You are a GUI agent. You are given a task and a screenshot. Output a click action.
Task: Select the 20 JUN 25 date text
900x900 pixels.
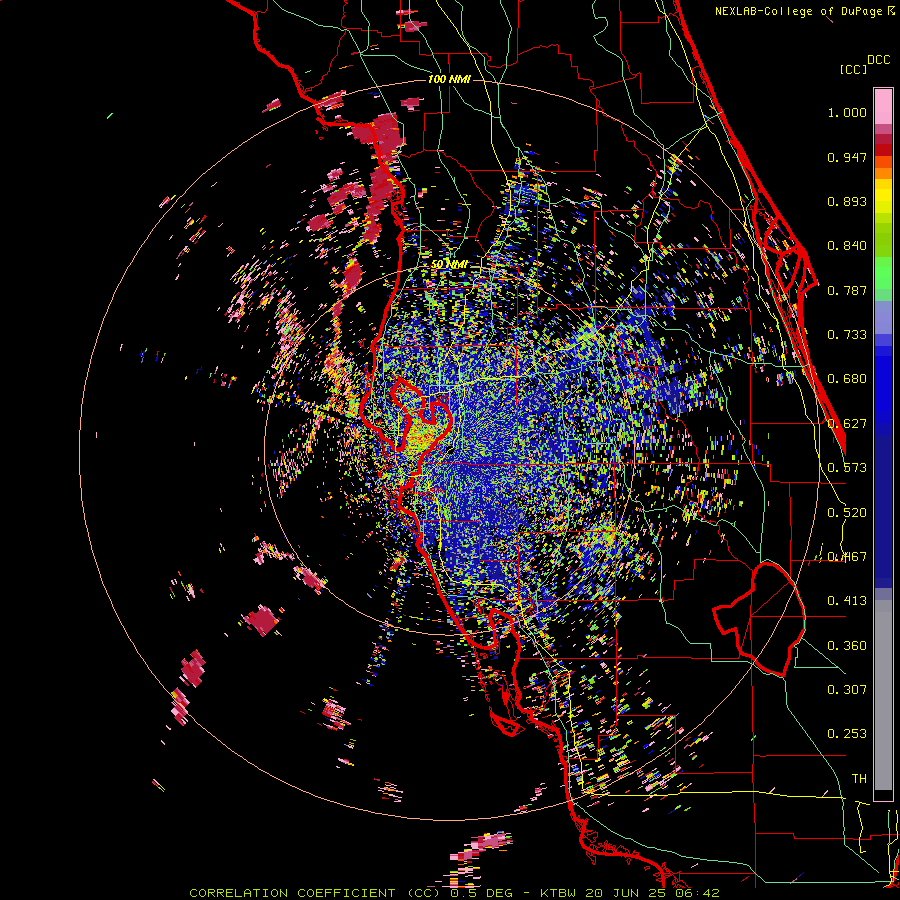628,893
